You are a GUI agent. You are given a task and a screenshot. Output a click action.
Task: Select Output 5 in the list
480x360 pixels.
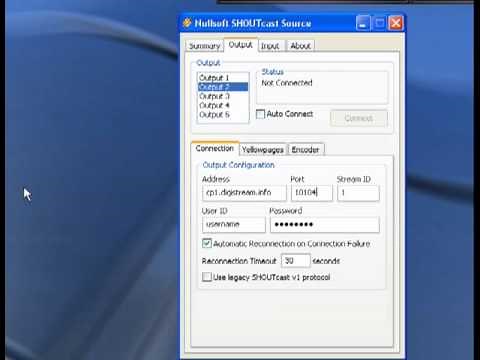coord(223,115)
